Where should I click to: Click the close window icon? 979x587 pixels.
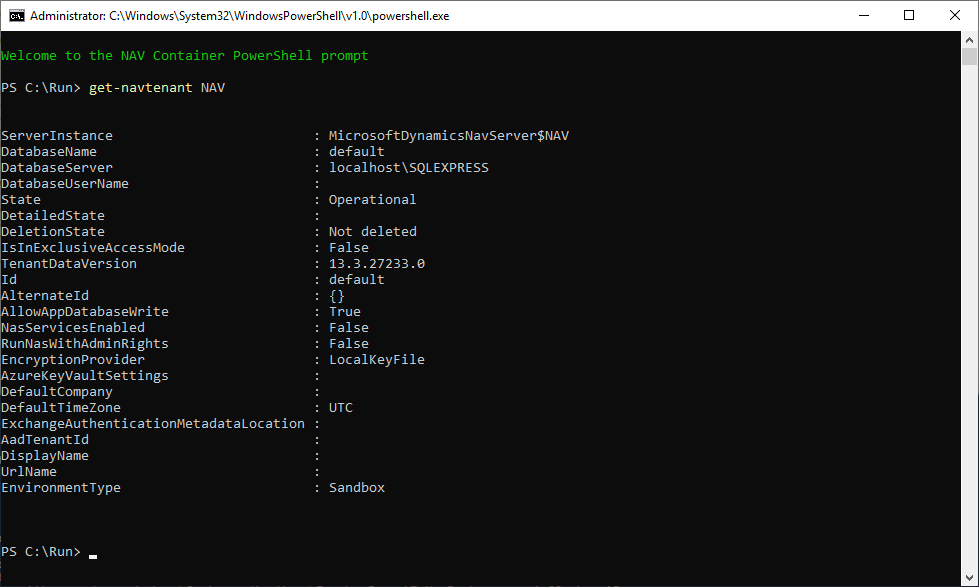(x=953, y=15)
